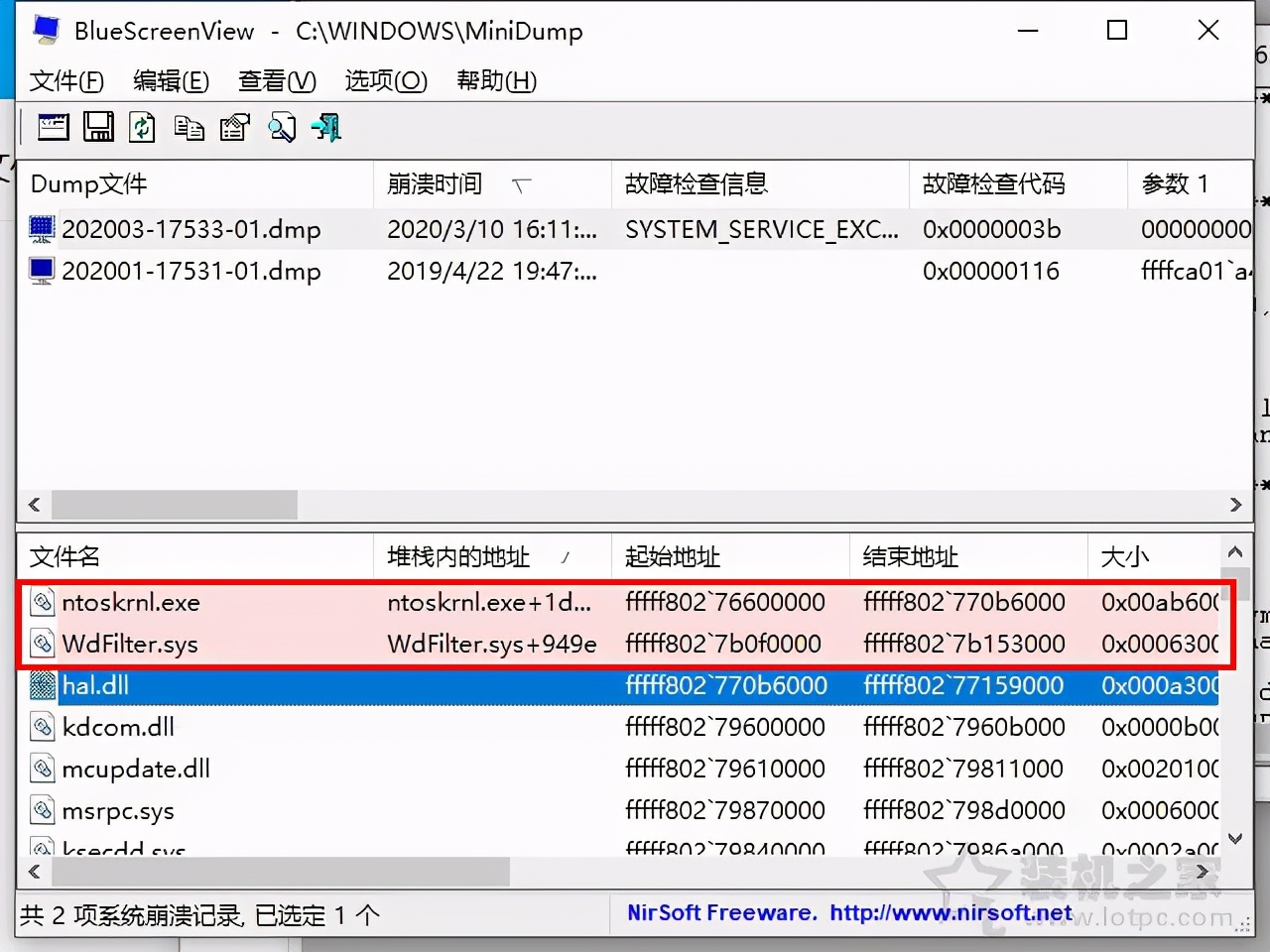Open the 选项 menu
The image size is (1270, 952).
point(385,81)
